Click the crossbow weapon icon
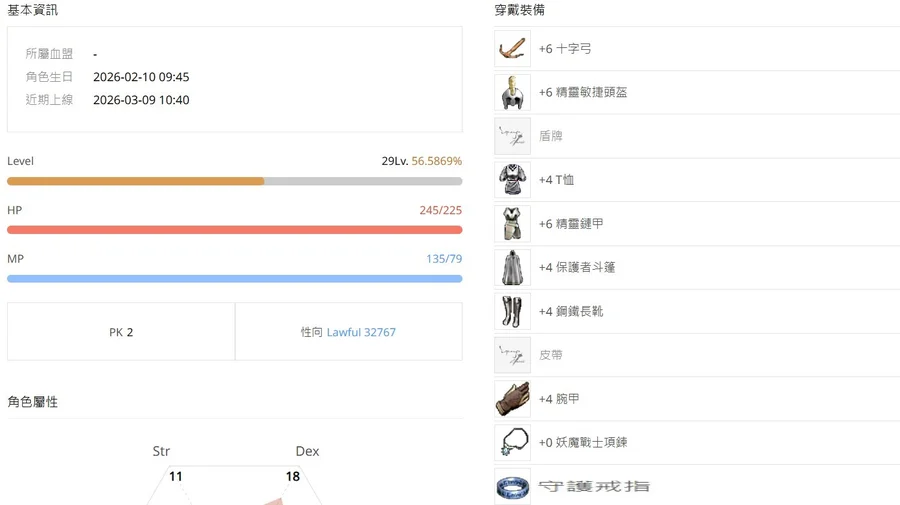Image resolution: width=900 pixels, height=505 pixels. (512, 49)
